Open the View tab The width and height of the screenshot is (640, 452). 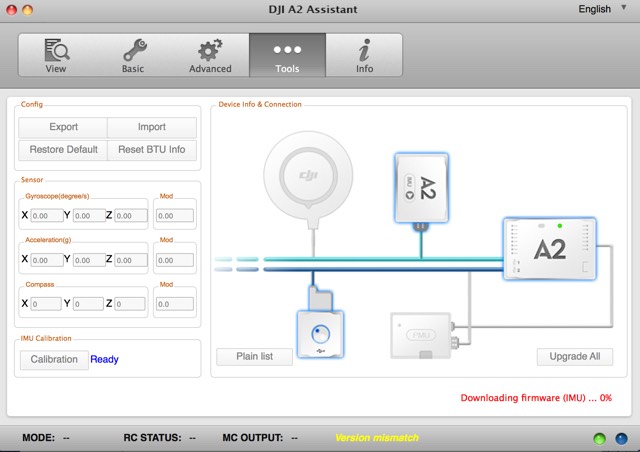pyautogui.click(x=56, y=55)
